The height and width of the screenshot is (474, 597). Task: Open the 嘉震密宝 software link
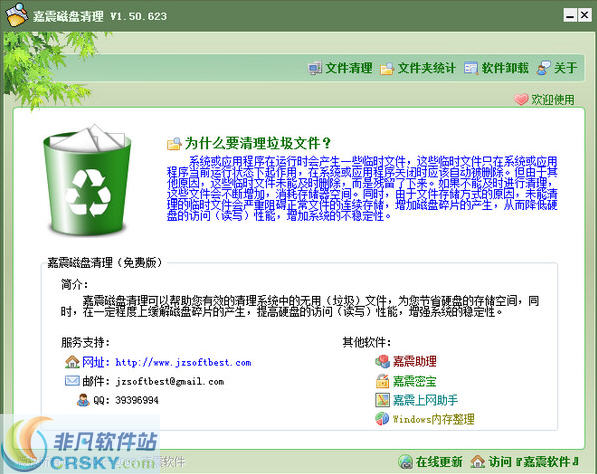(415, 381)
